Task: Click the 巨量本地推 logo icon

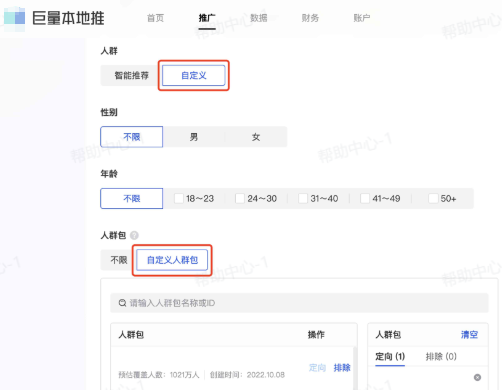Action: (x=14, y=18)
